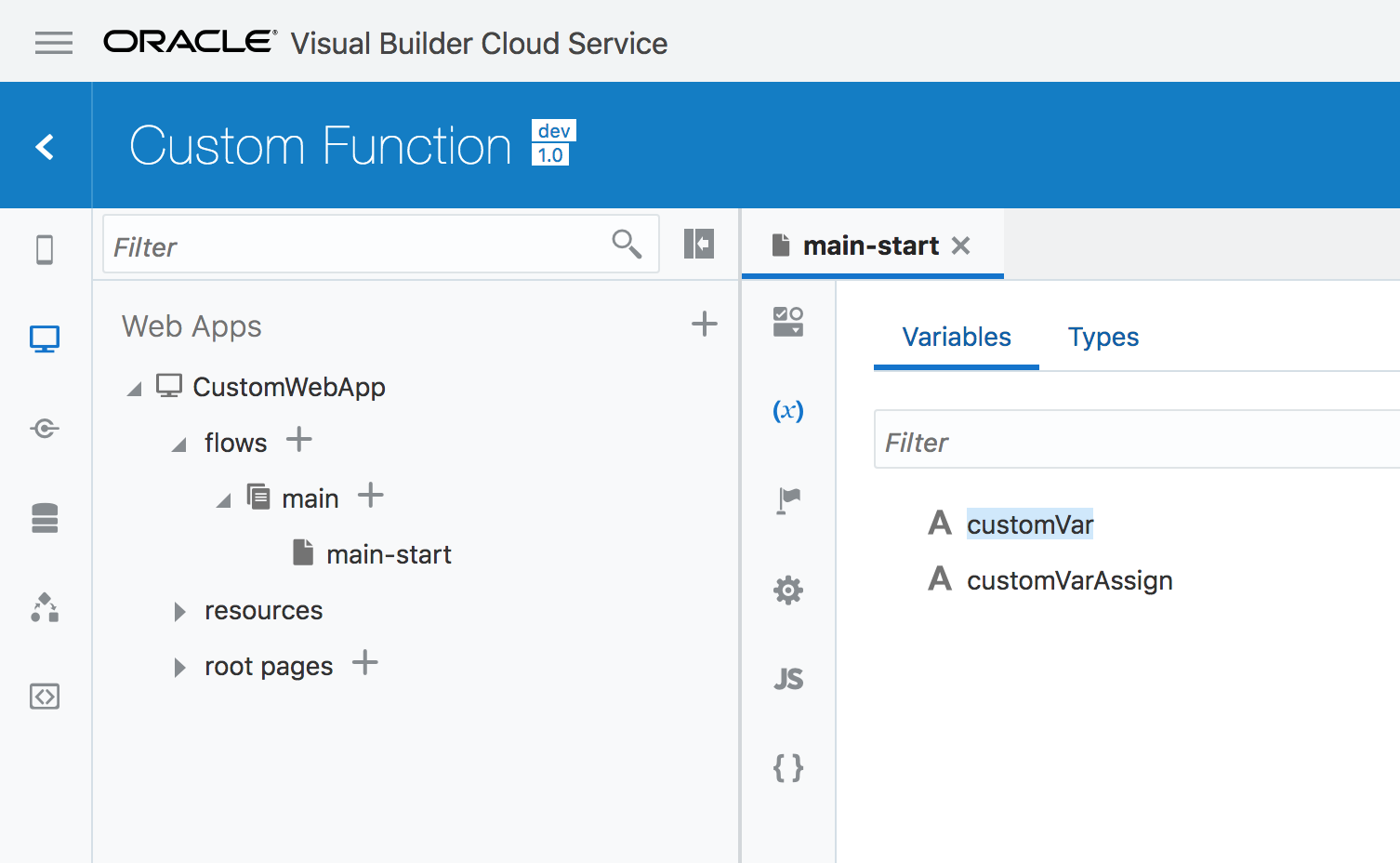The image size is (1400, 863).
Task: Open the page Designer components icon
Action: [787, 322]
